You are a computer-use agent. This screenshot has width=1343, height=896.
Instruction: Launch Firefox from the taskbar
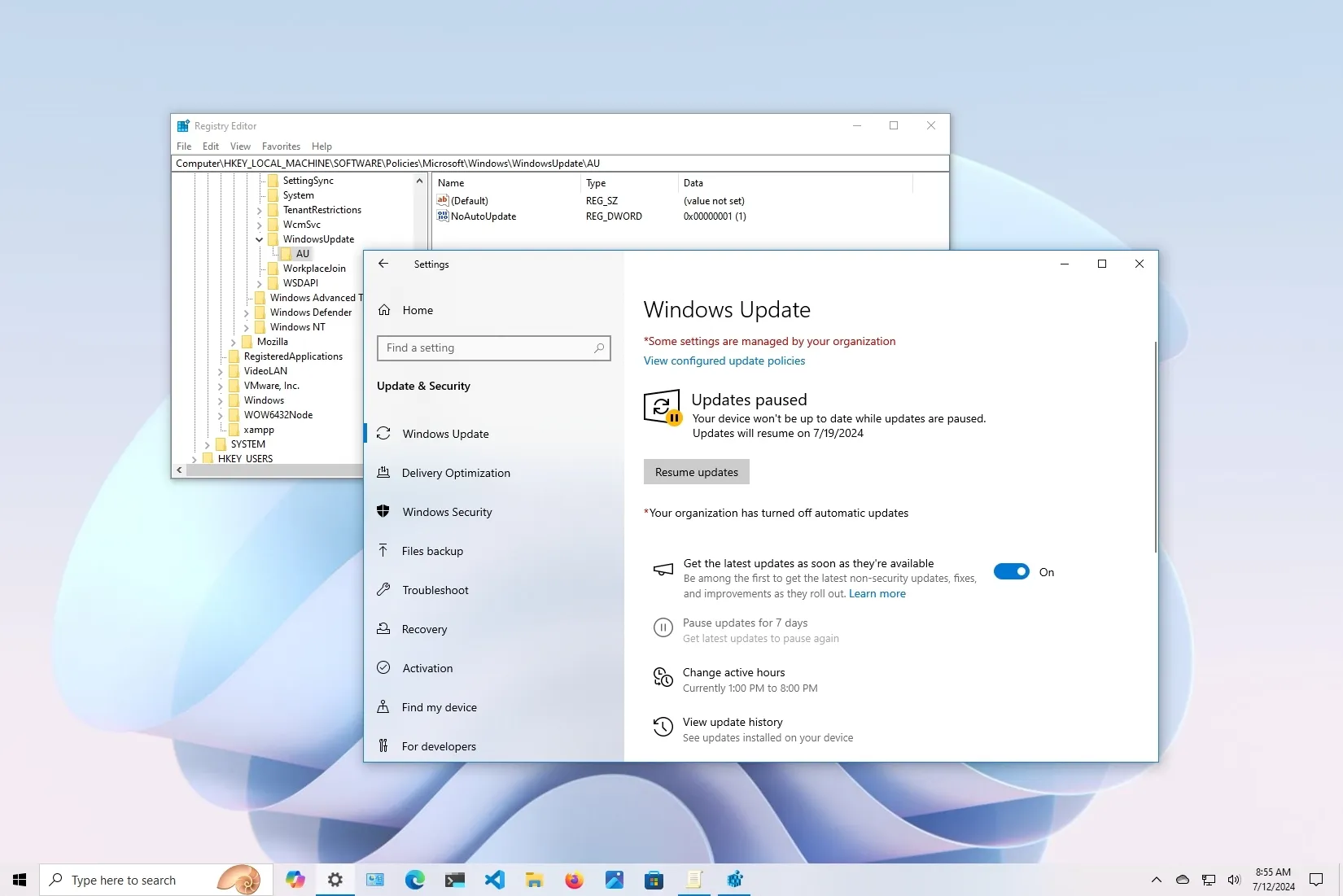[574, 880]
